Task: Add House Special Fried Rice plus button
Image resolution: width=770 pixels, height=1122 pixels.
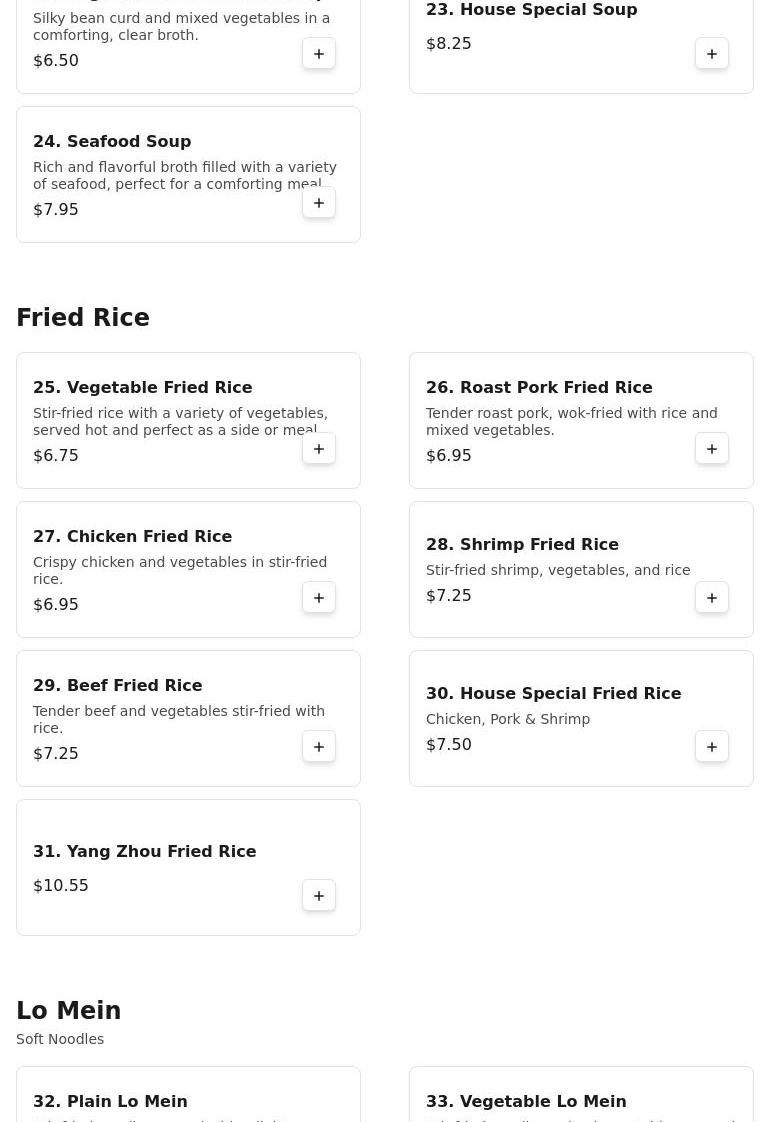Action: 712,746
